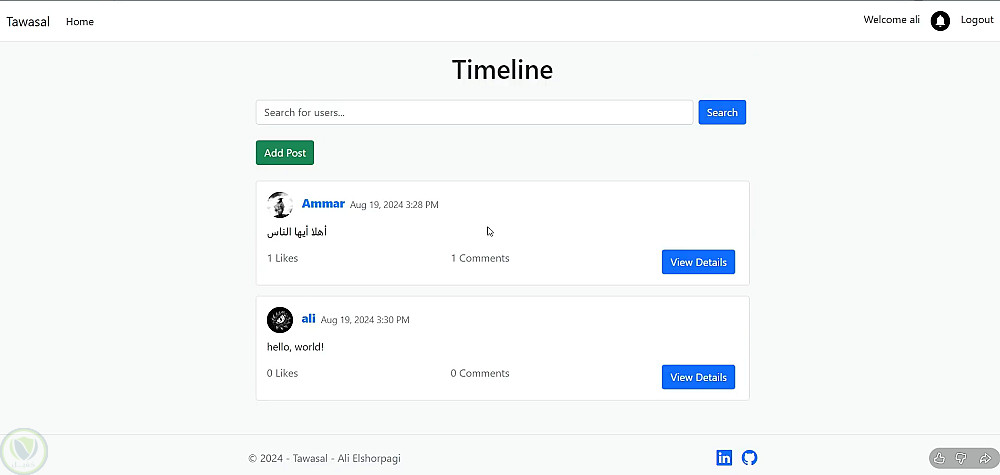
Task: Click the shield watermark logo
Action: coord(22,451)
